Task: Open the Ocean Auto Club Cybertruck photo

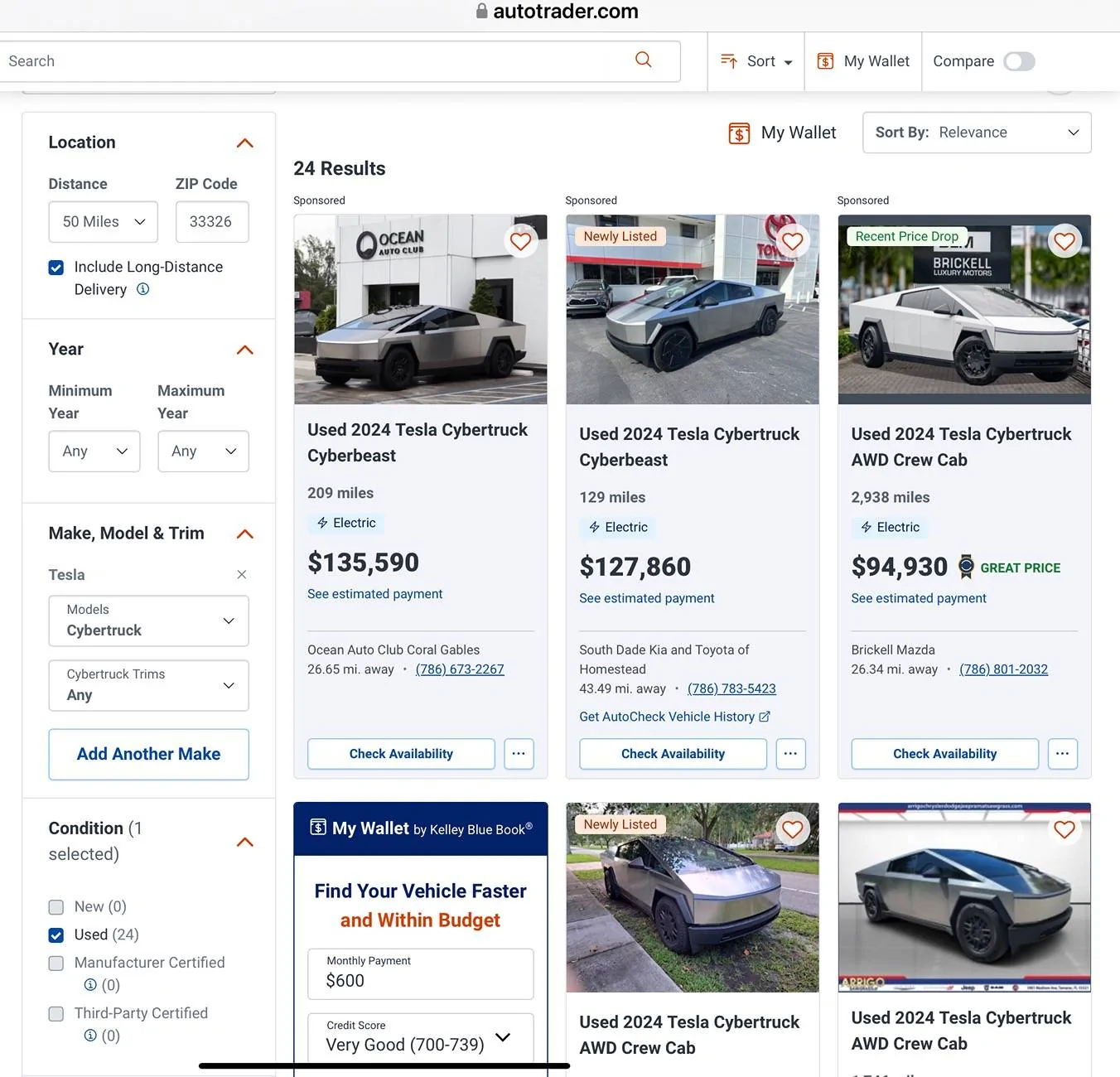Action: 421,310
